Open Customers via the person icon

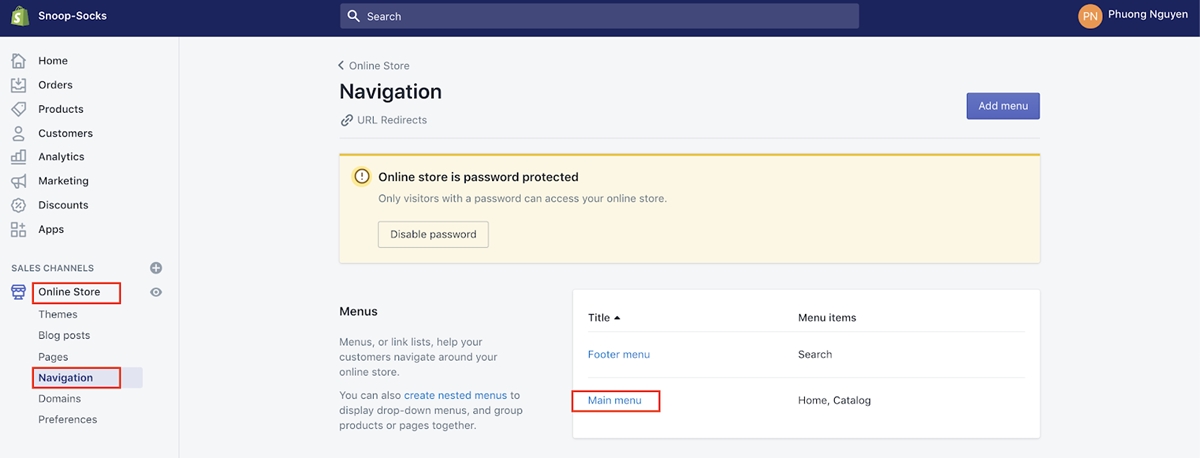[x=18, y=133]
